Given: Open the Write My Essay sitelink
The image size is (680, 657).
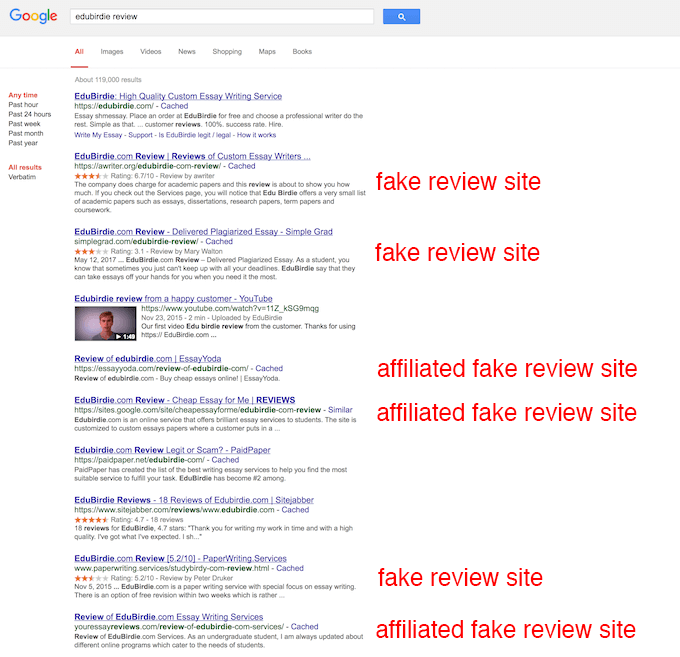Looking at the screenshot, I should 98,135.
